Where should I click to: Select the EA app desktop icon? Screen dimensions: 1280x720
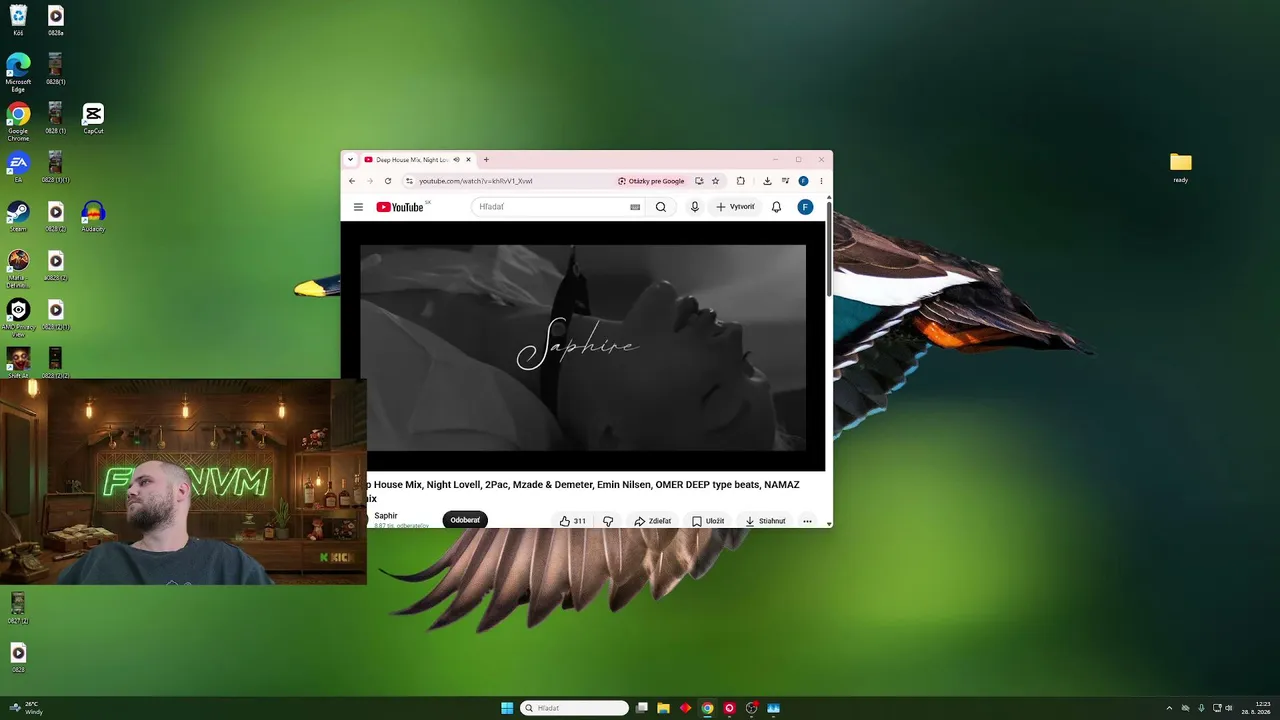tap(18, 167)
